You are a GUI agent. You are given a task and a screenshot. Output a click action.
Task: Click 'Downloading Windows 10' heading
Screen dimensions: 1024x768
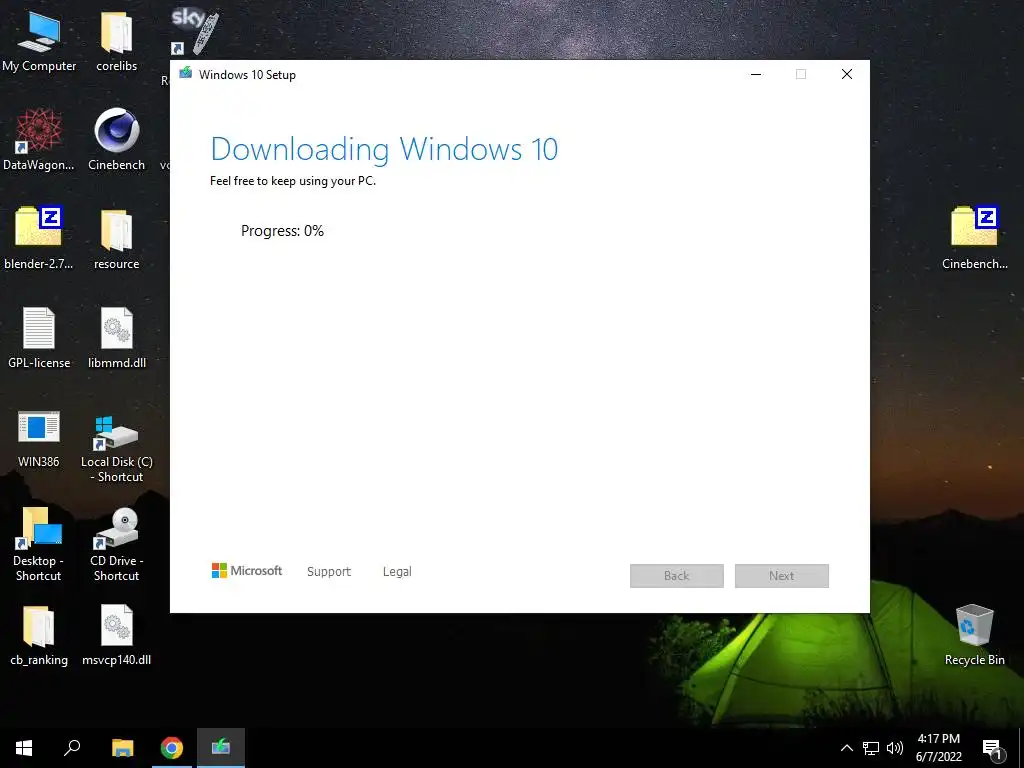[x=384, y=149]
